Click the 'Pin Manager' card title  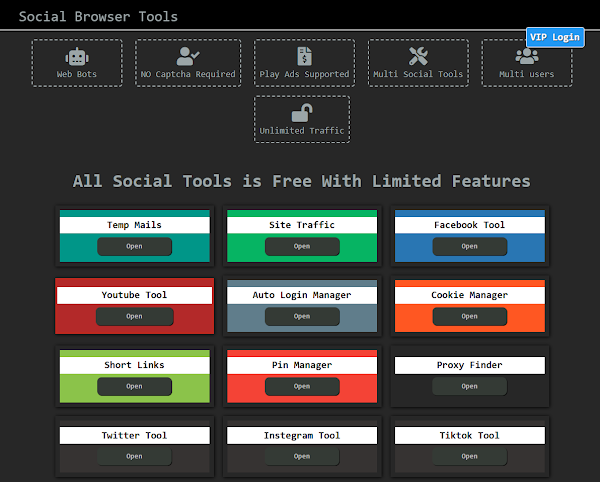[302, 365]
